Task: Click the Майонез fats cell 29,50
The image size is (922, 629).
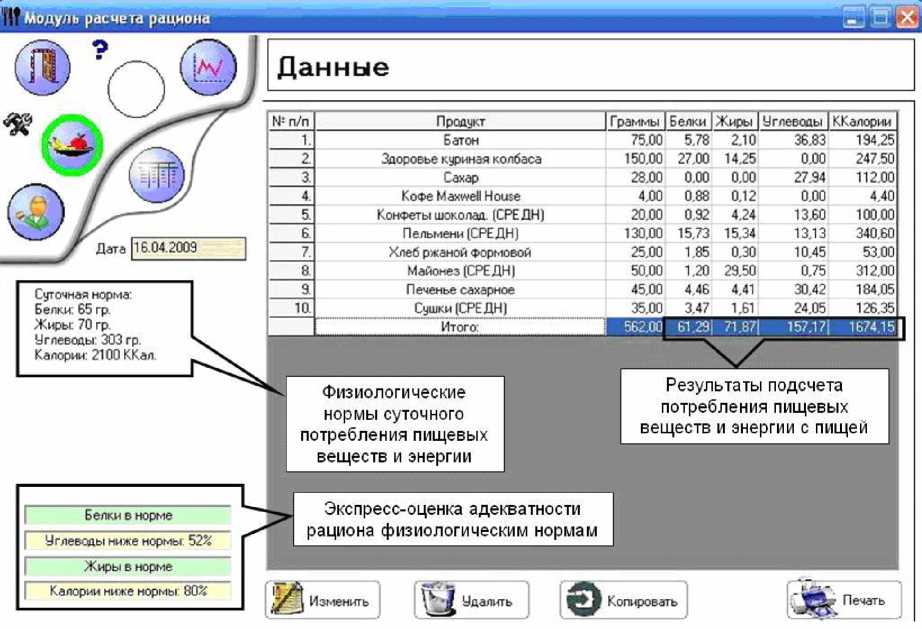Action: click(x=734, y=271)
